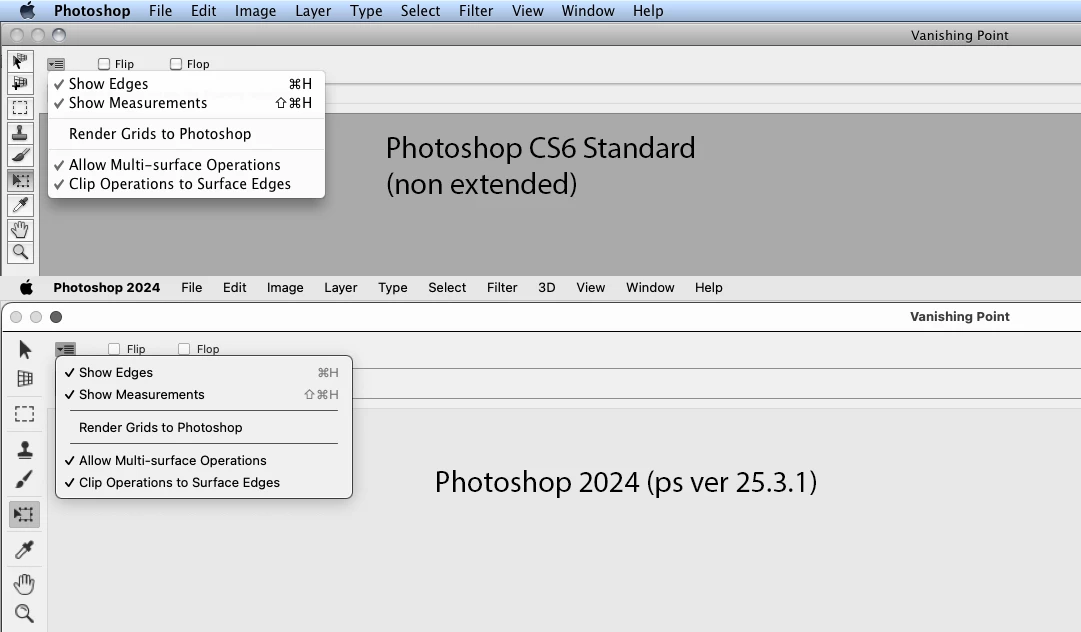The width and height of the screenshot is (1081, 632).
Task: Select Edit Plane tool in CS6 window
Action: click(x=20, y=61)
